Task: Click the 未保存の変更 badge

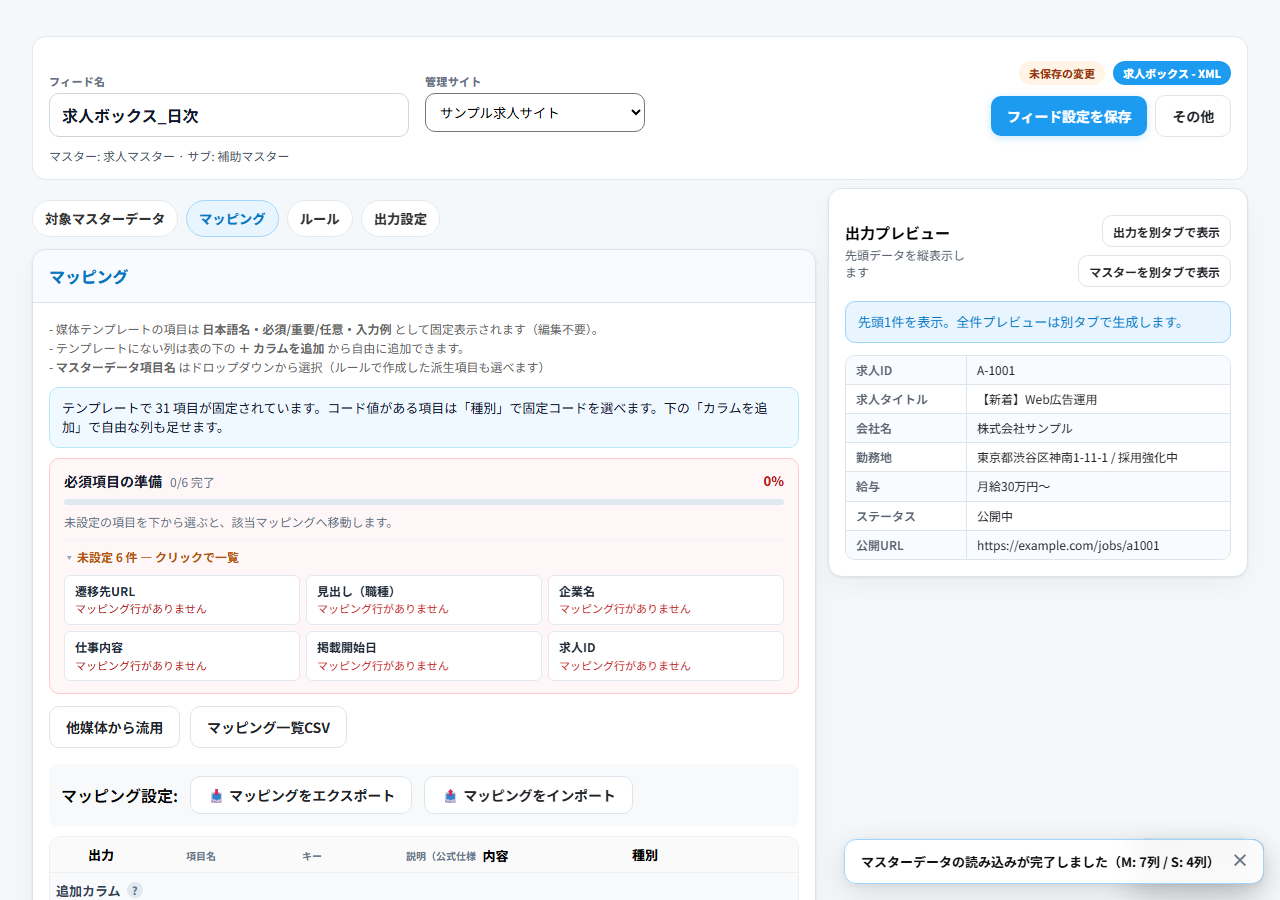Action: tap(1062, 73)
